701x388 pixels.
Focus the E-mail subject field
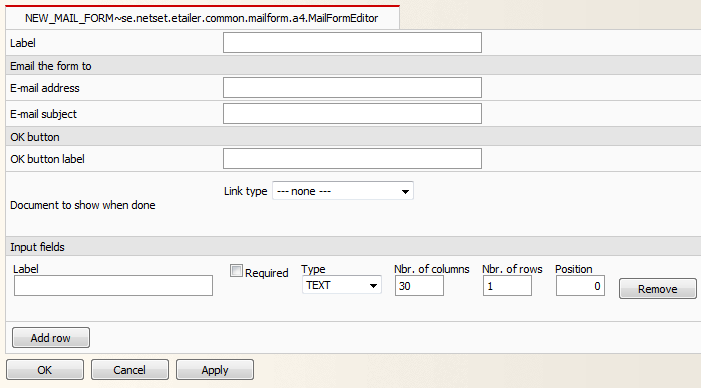point(352,114)
